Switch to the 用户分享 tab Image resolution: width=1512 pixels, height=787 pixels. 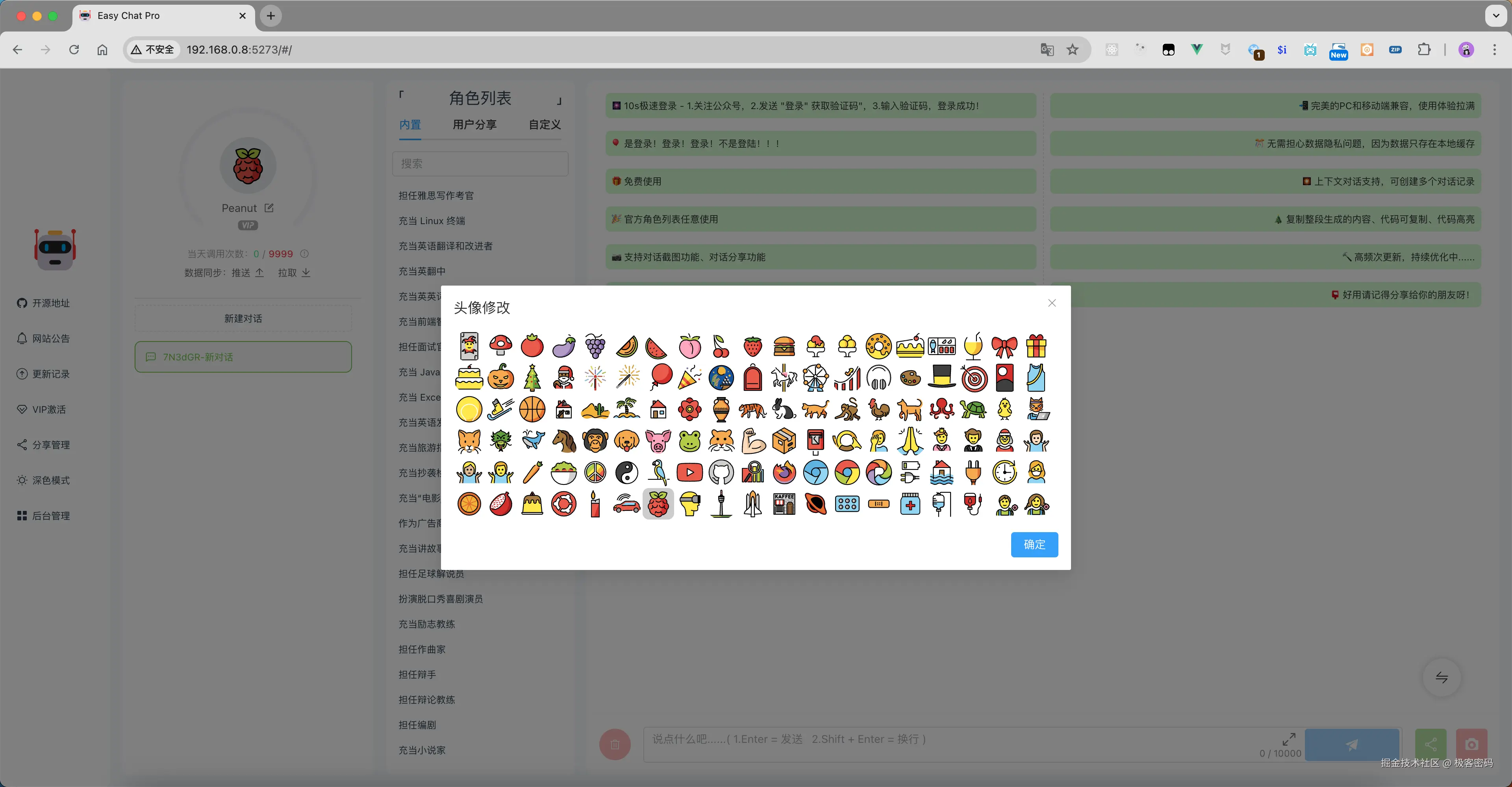pos(474,124)
